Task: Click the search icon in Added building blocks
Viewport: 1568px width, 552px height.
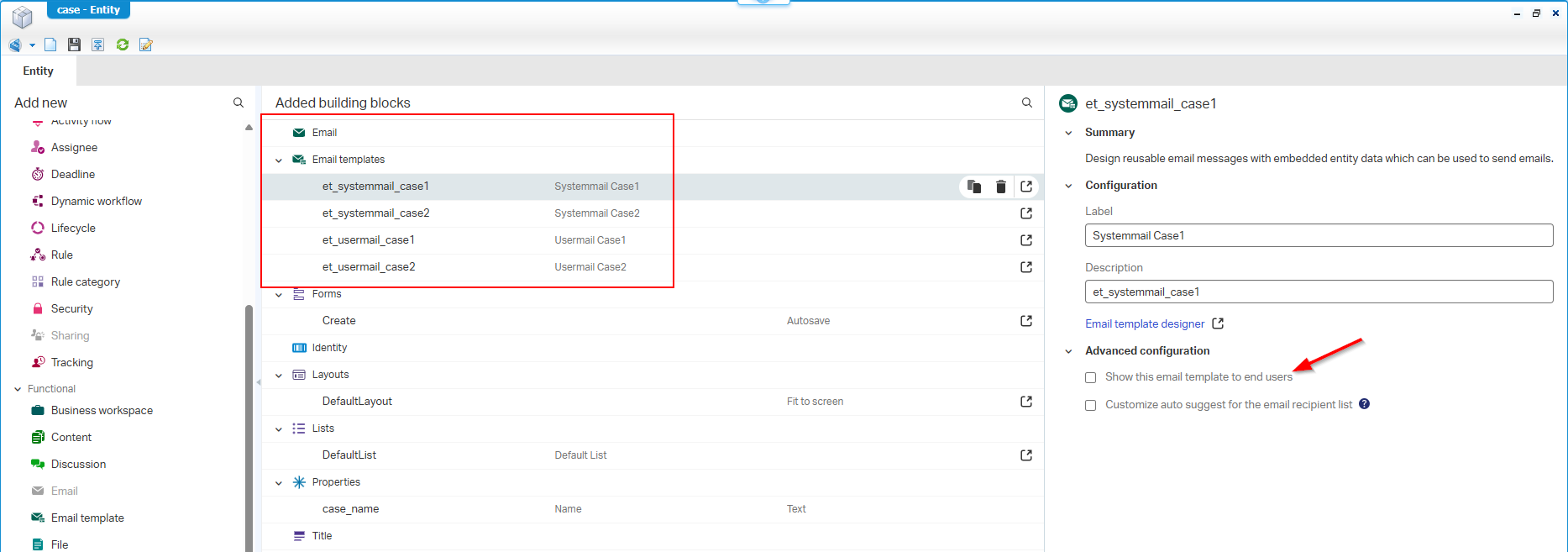Action: tap(1026, 103)
